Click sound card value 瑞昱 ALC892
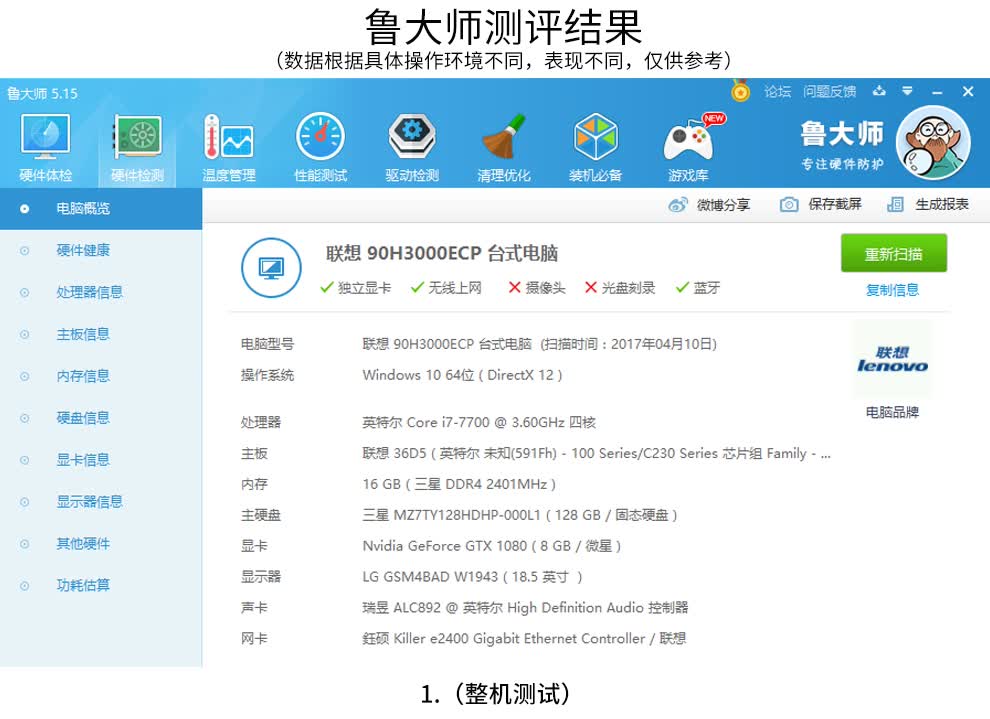 525,608
